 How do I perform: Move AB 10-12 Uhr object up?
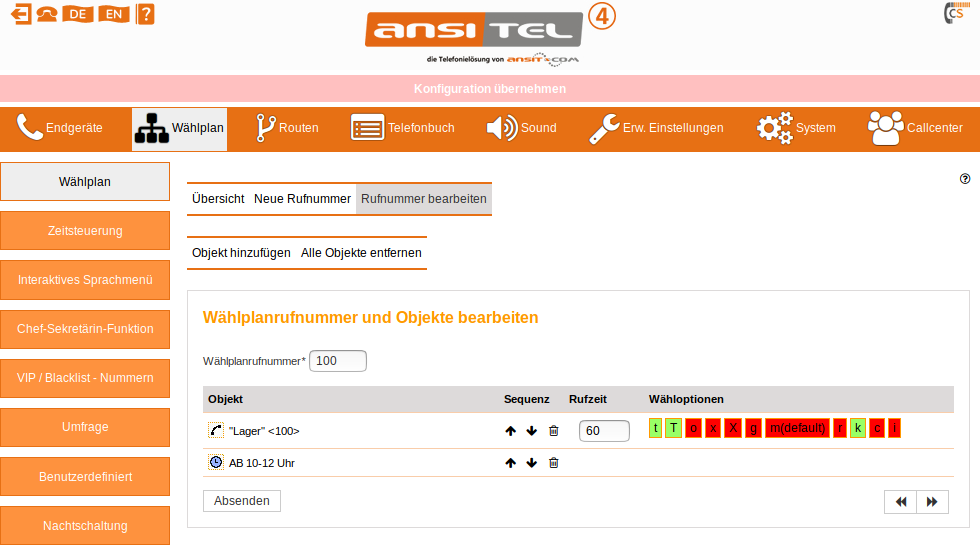[511, 463]
